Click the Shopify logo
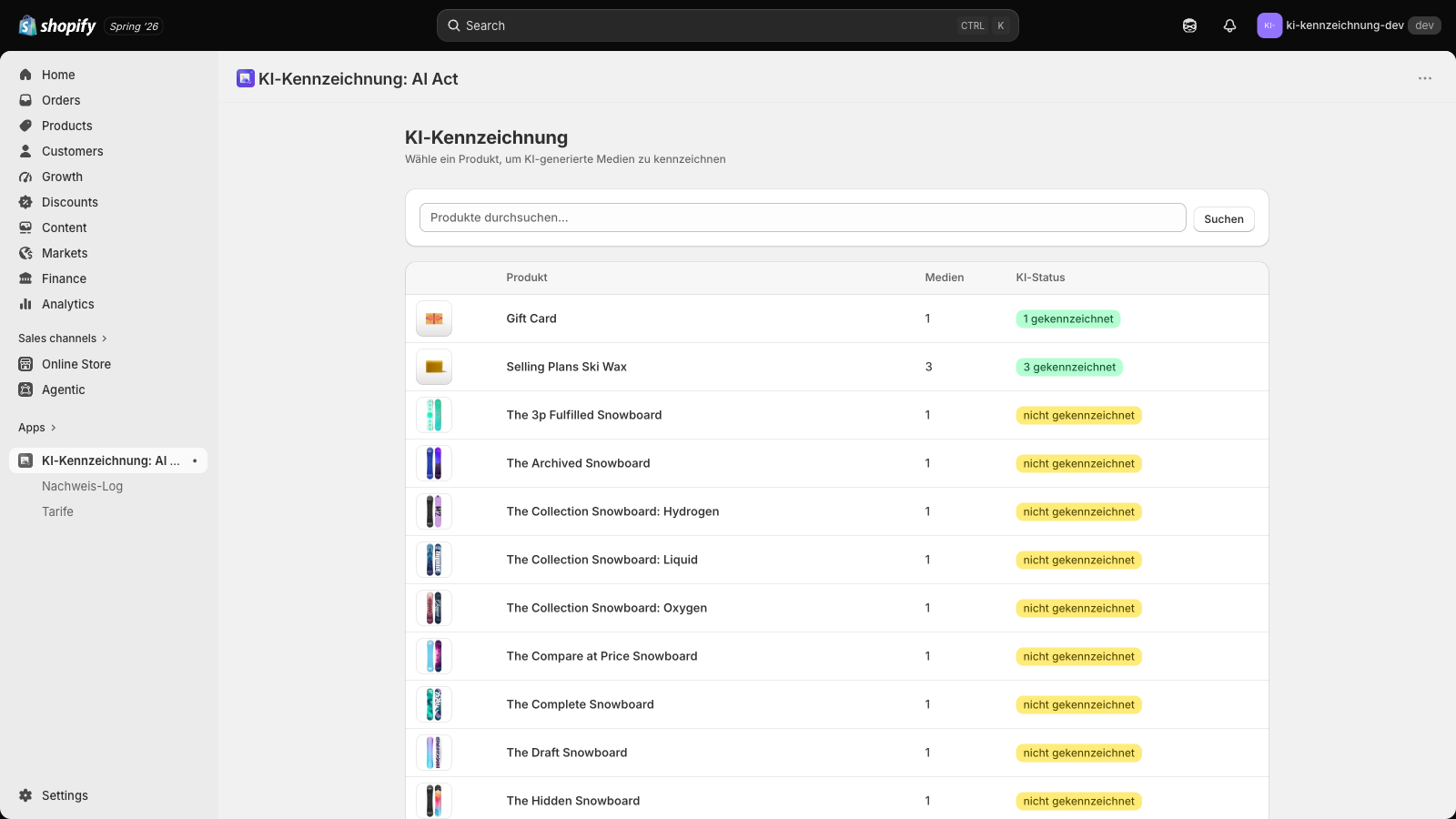 coord(57,25)
